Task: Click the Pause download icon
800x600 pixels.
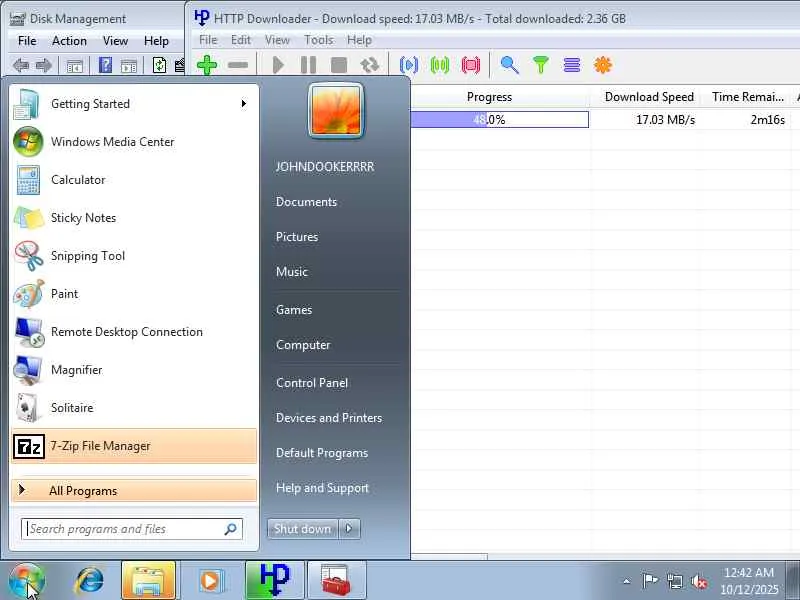Action: [x=308, y=65]
